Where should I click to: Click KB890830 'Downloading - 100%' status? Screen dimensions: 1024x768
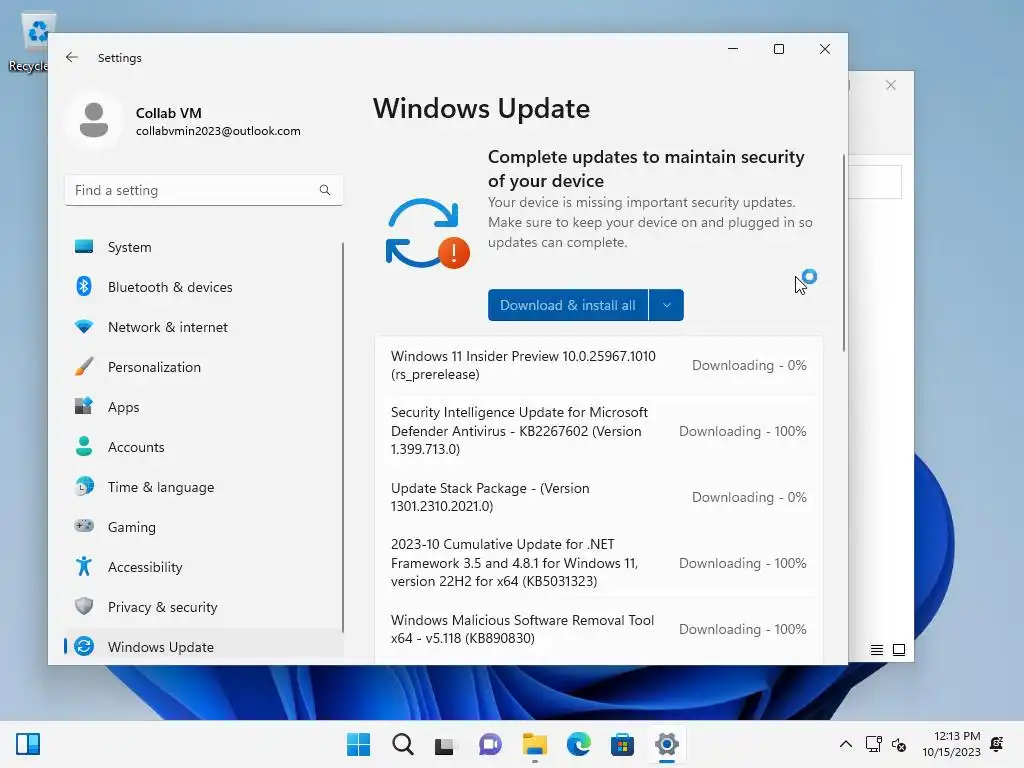pos(743,629)
